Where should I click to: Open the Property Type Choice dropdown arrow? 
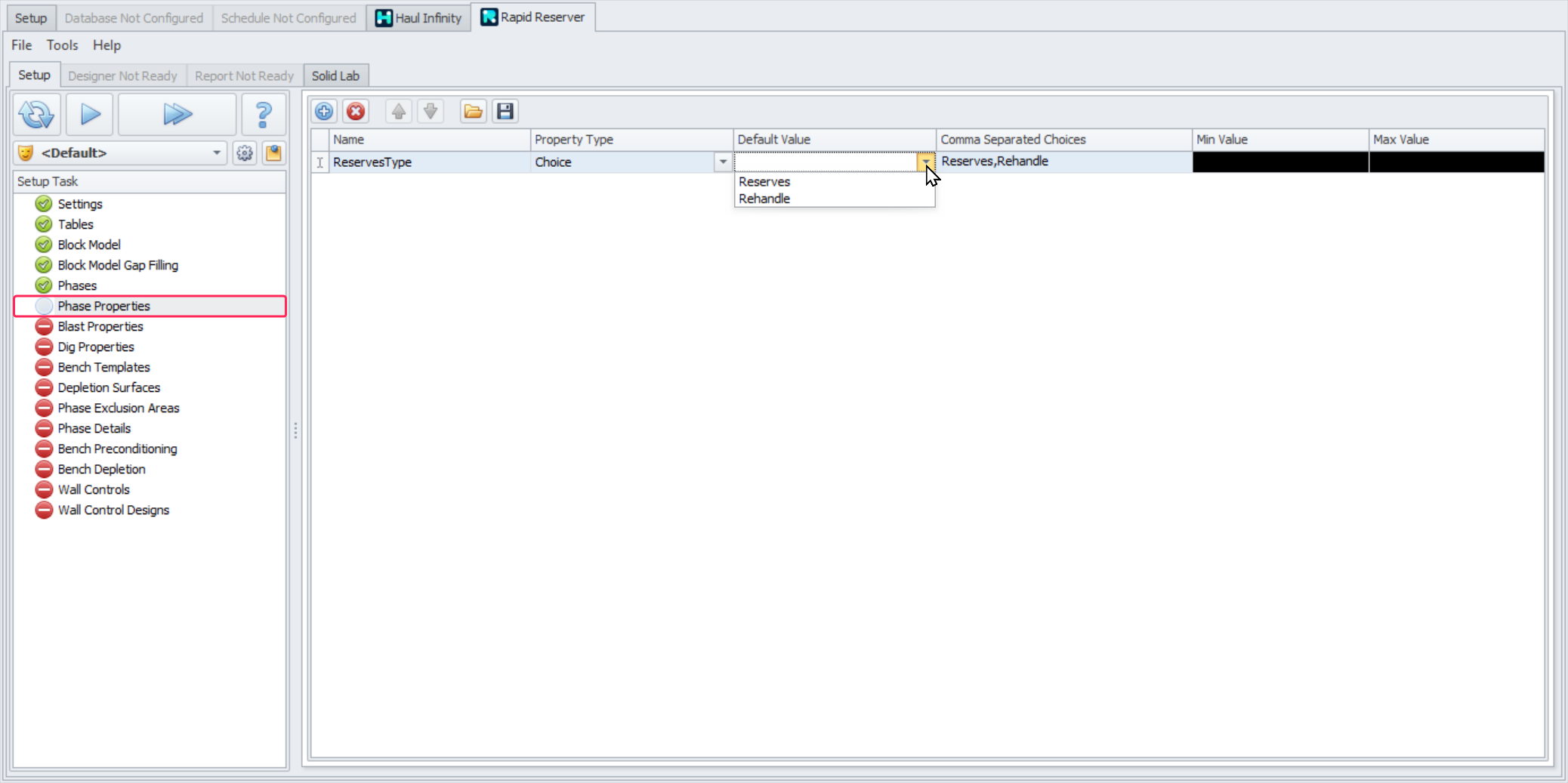click(723, 162)
